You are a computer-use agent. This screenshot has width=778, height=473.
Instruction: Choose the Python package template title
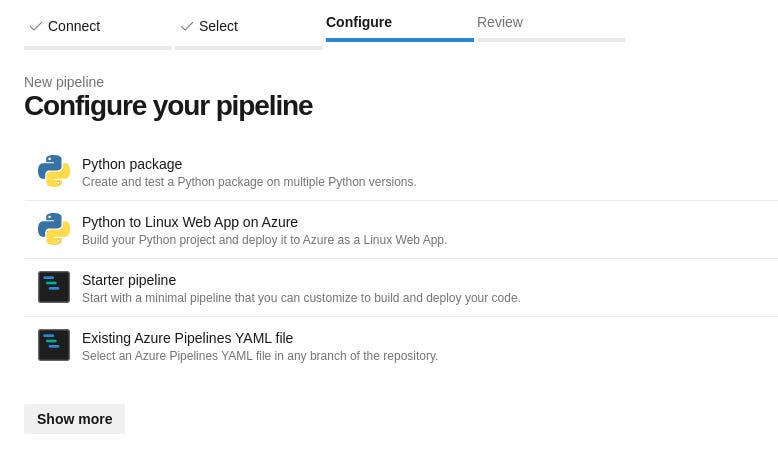point(132,164)
